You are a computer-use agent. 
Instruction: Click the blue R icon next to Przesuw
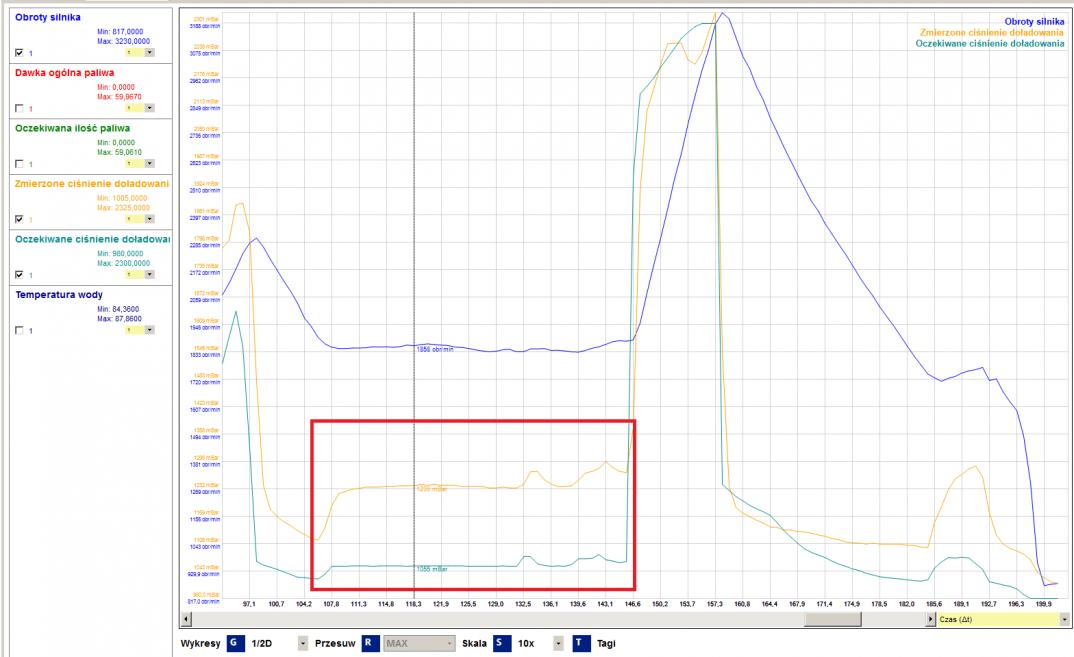click(368, 643)
